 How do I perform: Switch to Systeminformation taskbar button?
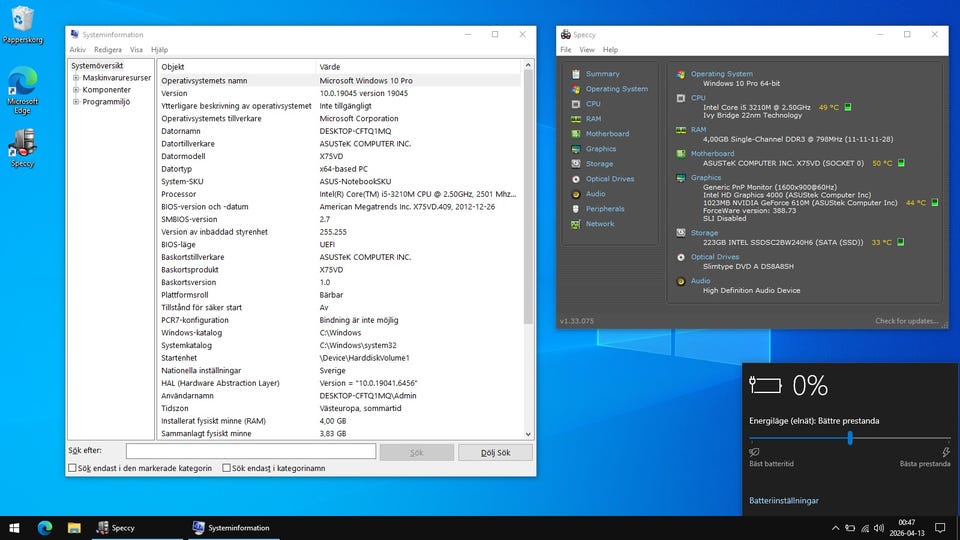234,528
